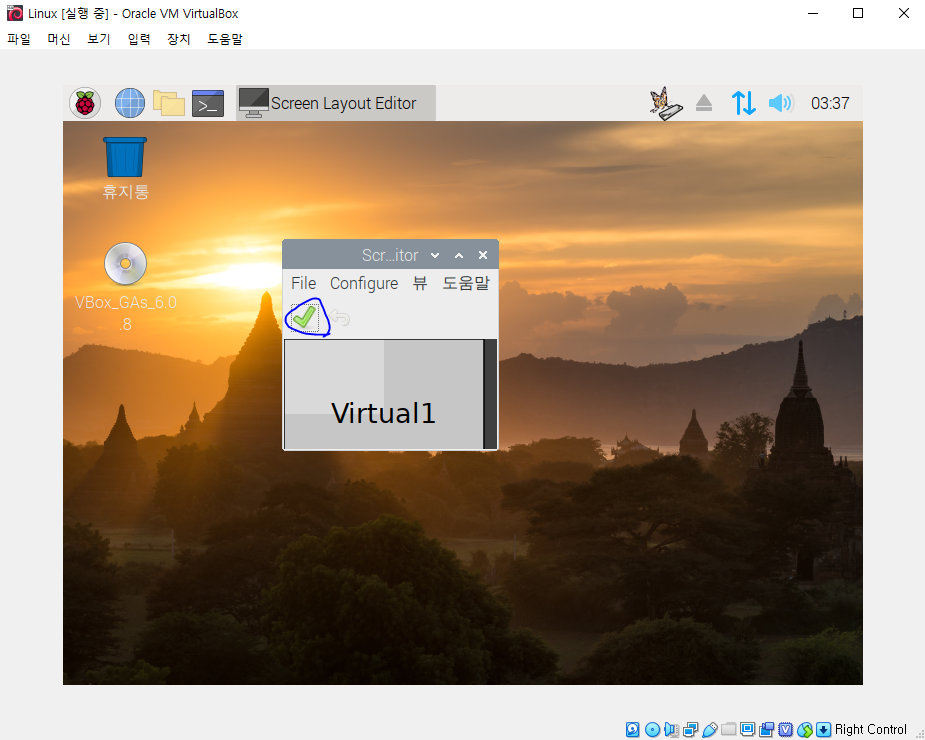Select the Virtual1 display box
The width and height of the screenshot is (925, 740).
tap(383, 394)
